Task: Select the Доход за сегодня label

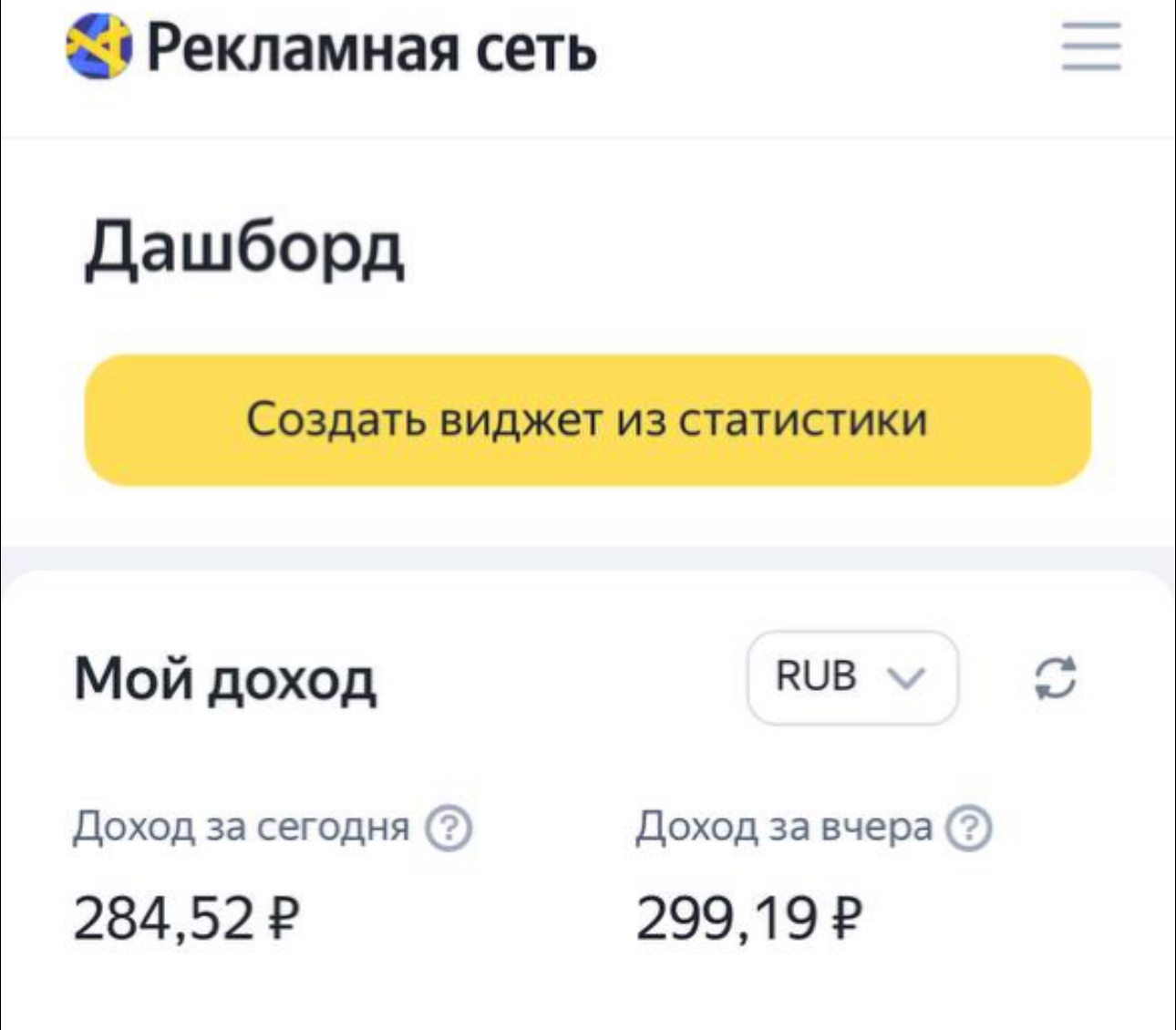Action: pyautogui.click(x=241, y=828)
